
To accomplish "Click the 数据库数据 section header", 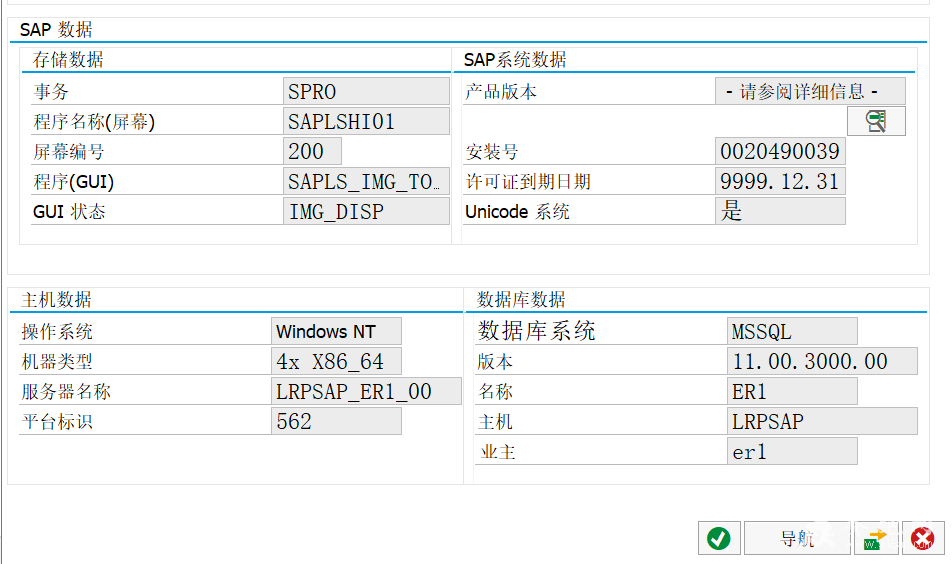I will pos(521,299).
